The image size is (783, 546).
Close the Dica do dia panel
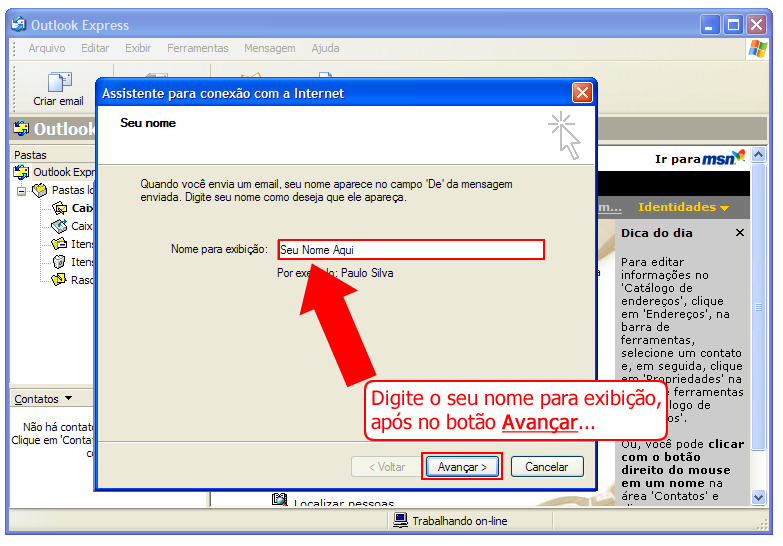pyautogui.click(x=740, y=232)
